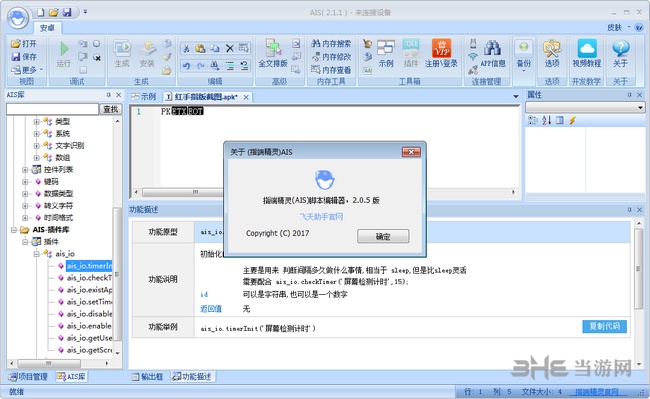
Task: Undo the last edit with the blue arrow
Action: pos(187,66)
